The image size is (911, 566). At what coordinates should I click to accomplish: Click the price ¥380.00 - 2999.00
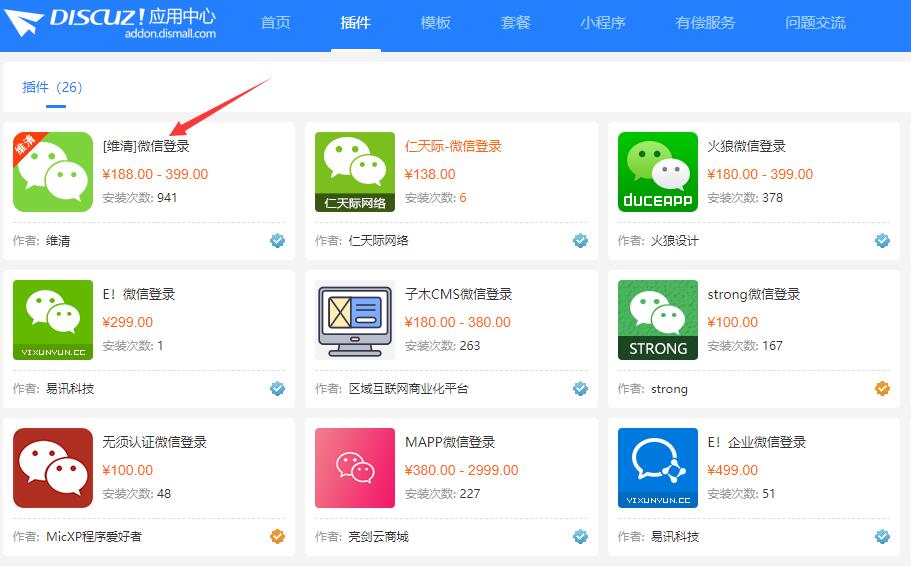point(462,470)
